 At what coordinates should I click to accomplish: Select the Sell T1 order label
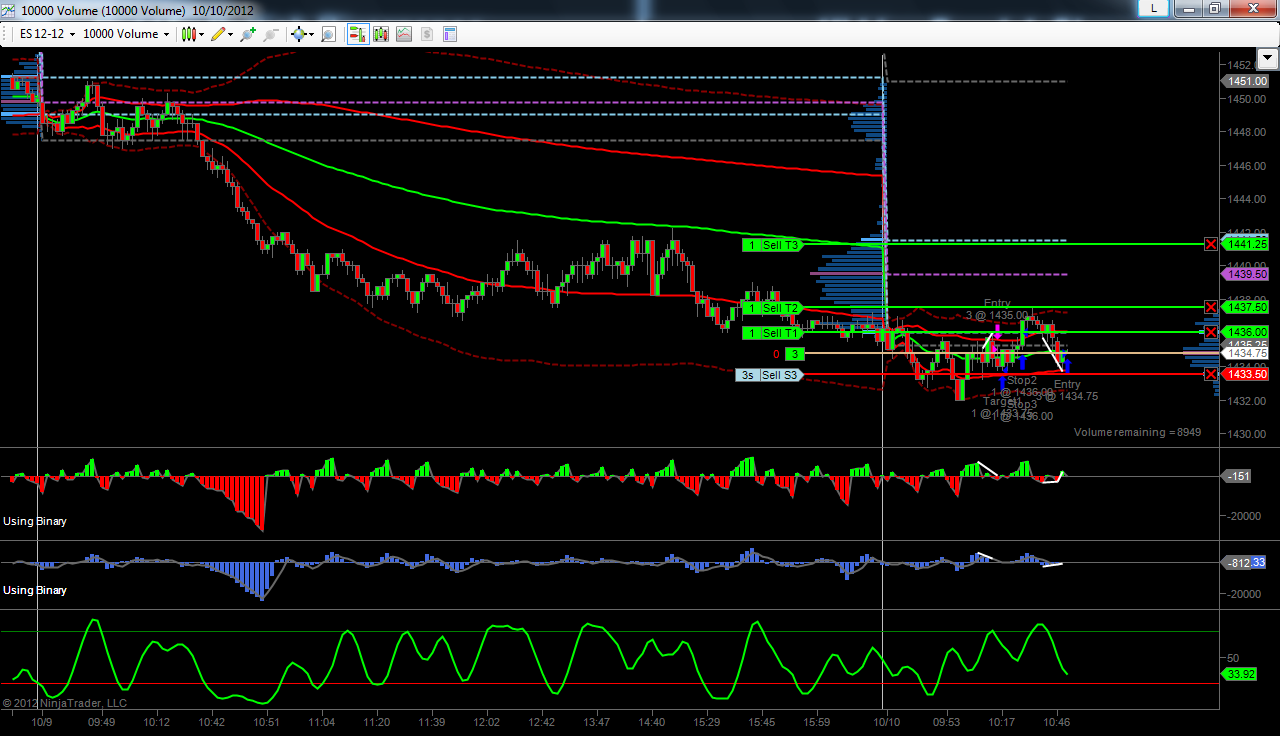coord(772,333)
